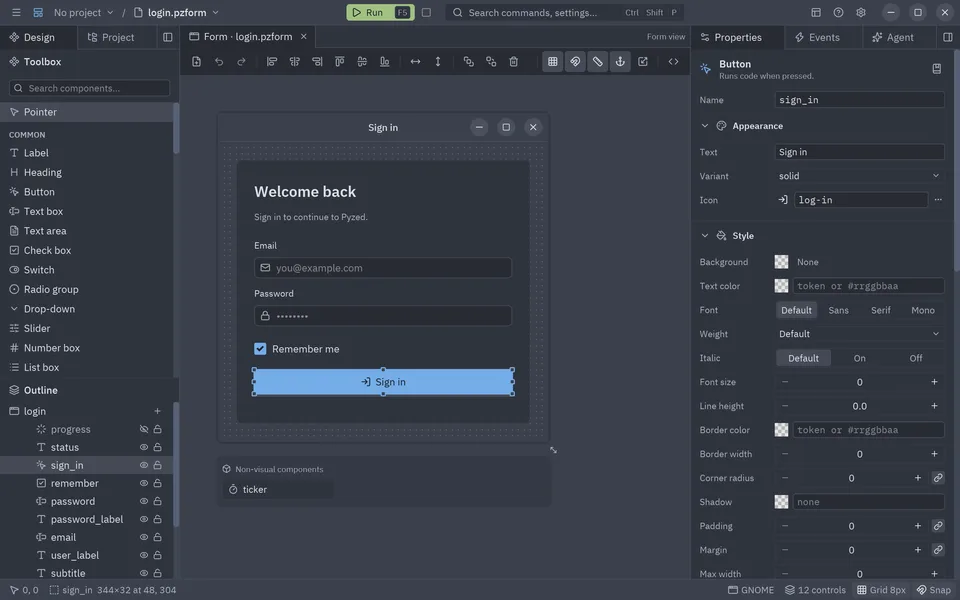Toggle the anchor guides toolbar button
This screenshot has height=600, width=960.
(620, 61)
